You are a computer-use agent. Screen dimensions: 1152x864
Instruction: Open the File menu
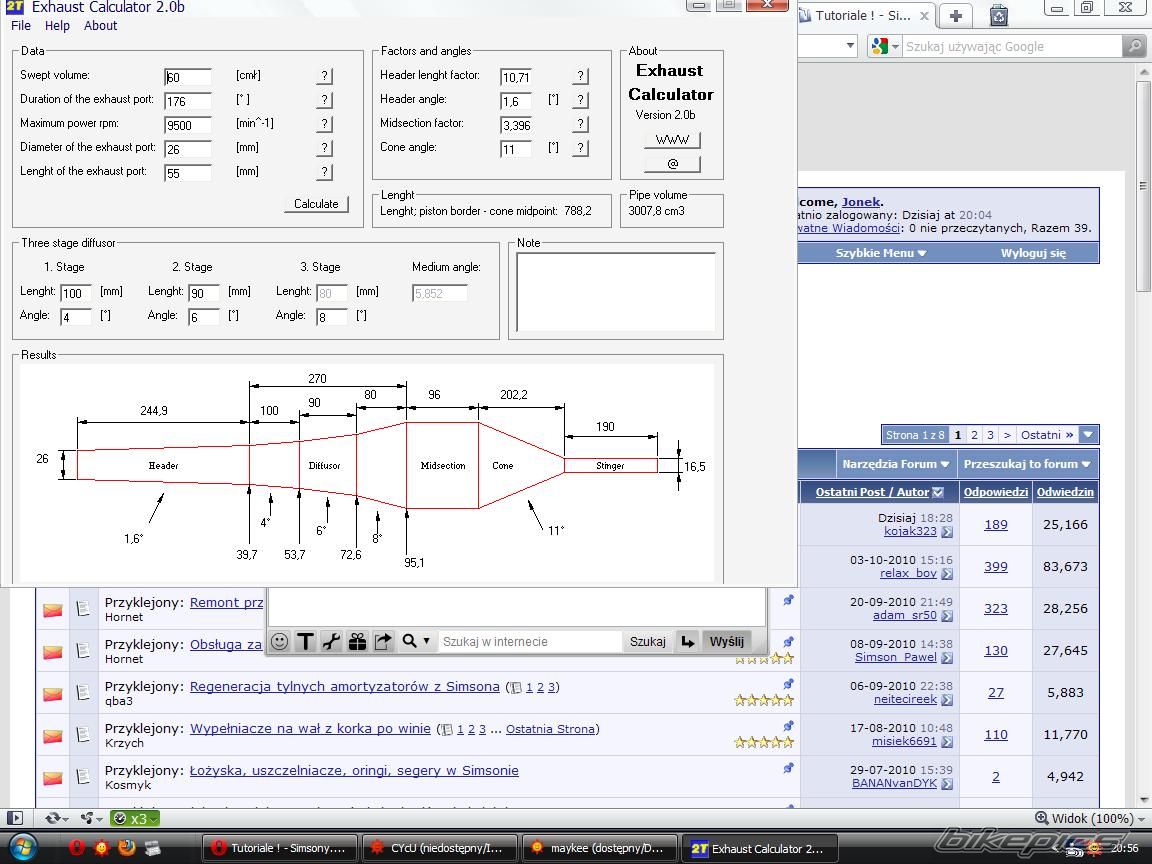pyautogui.click(x=21, y=26)
